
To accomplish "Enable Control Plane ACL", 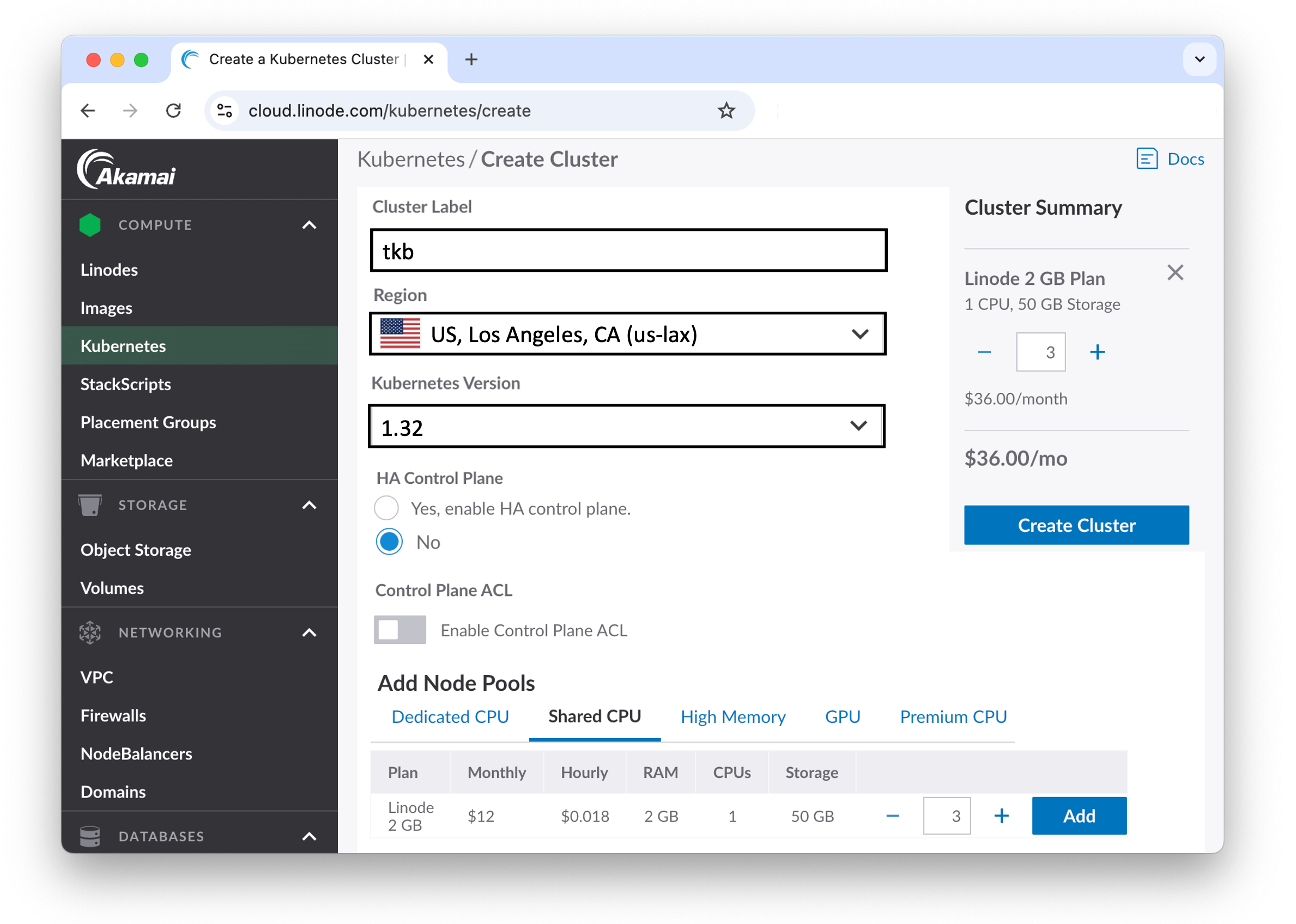I will [x=399, y=630].
